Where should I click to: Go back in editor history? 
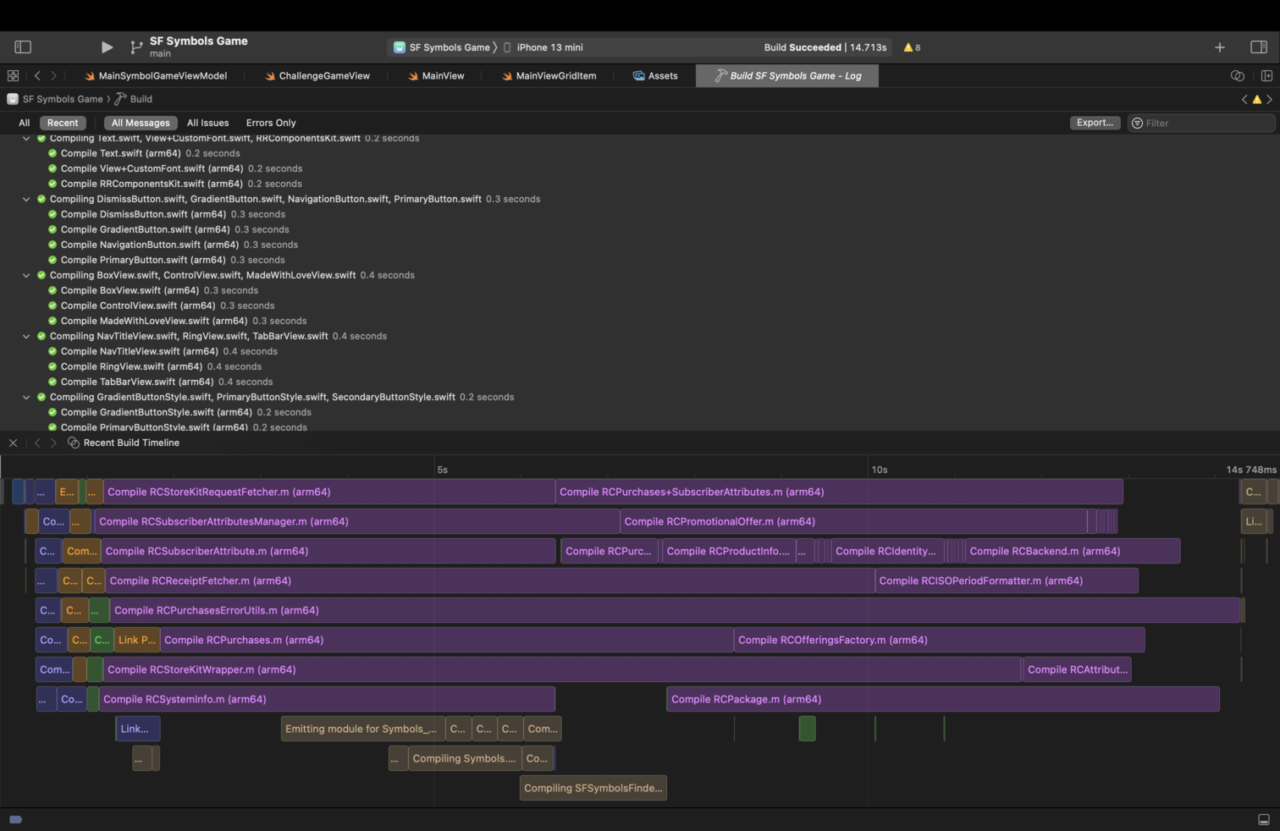[x=37, y=75]
